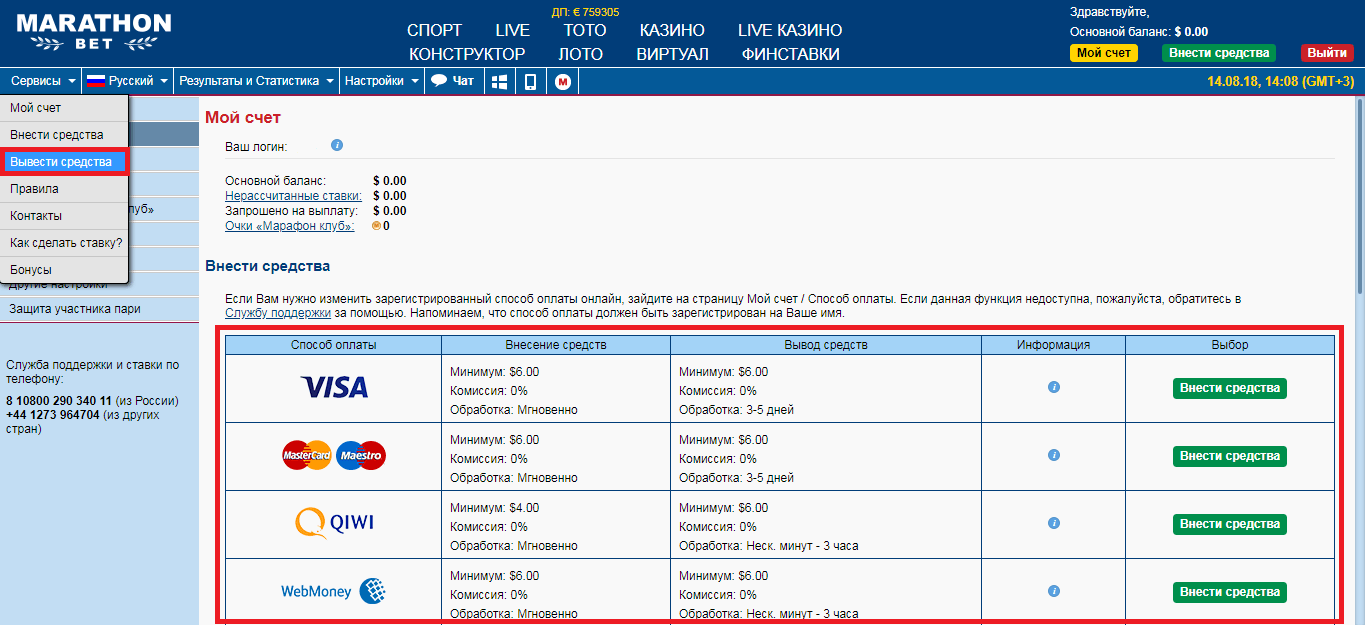1365x625 pixels.
Task: Click the red M Marathon icon
Action: (x=562, y=81)
